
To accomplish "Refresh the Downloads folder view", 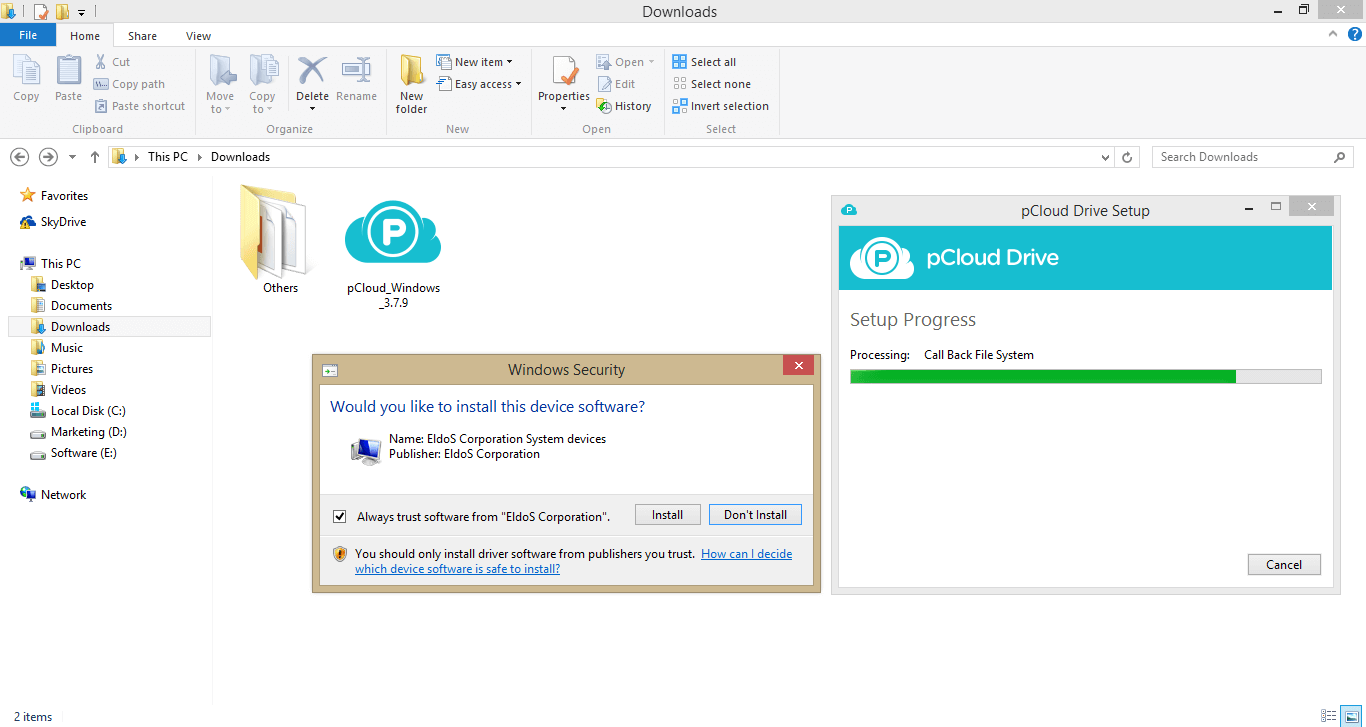I will [x=1127, y=157].
